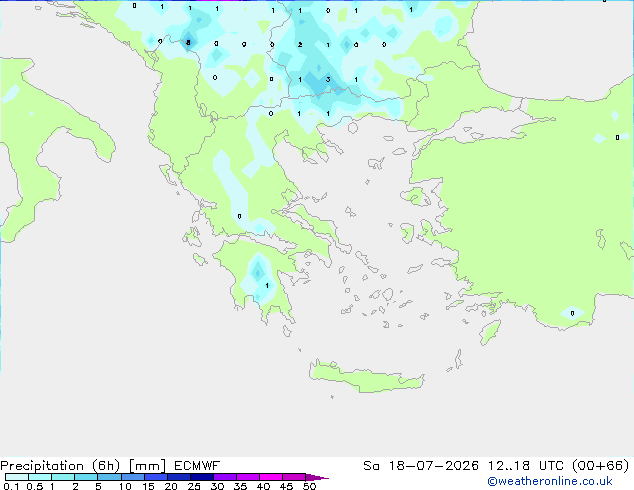The width and height of the screenshot is (634, 490).
Task: Click the 'ECMWF' model label
Action: point(197,466)
